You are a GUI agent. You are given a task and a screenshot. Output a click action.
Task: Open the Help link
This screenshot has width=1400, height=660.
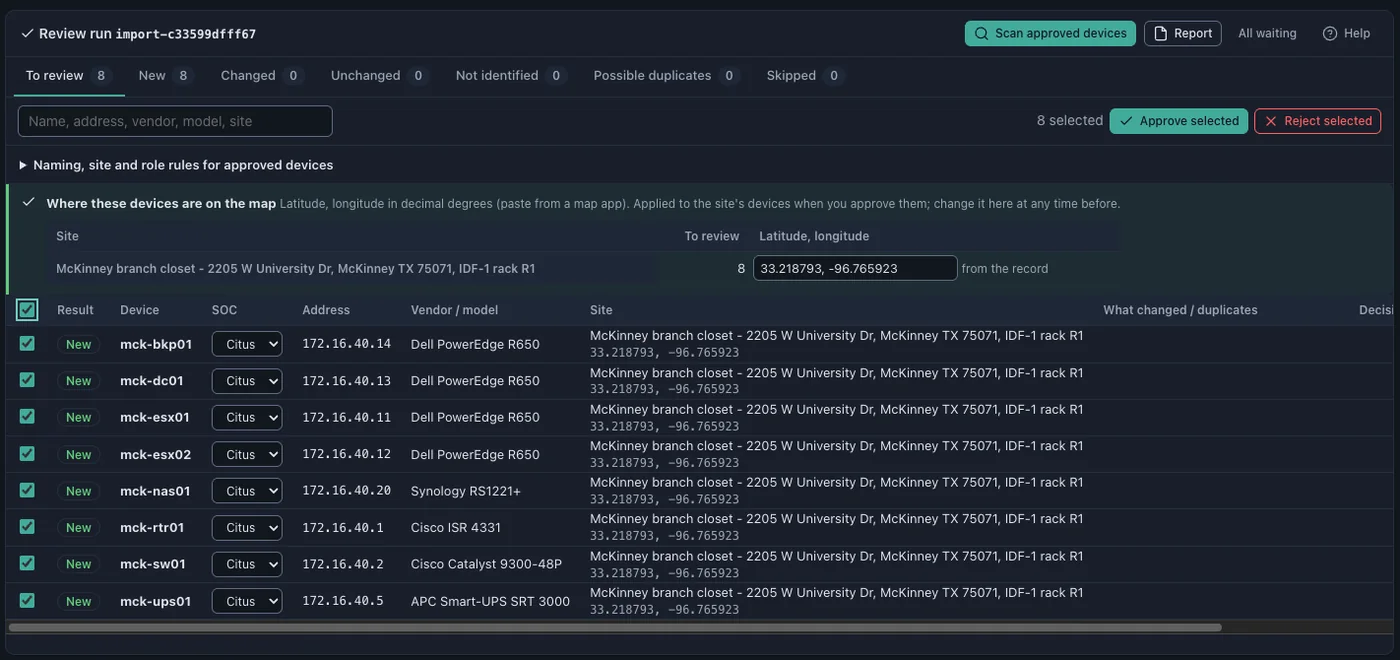click(1346, 33)
